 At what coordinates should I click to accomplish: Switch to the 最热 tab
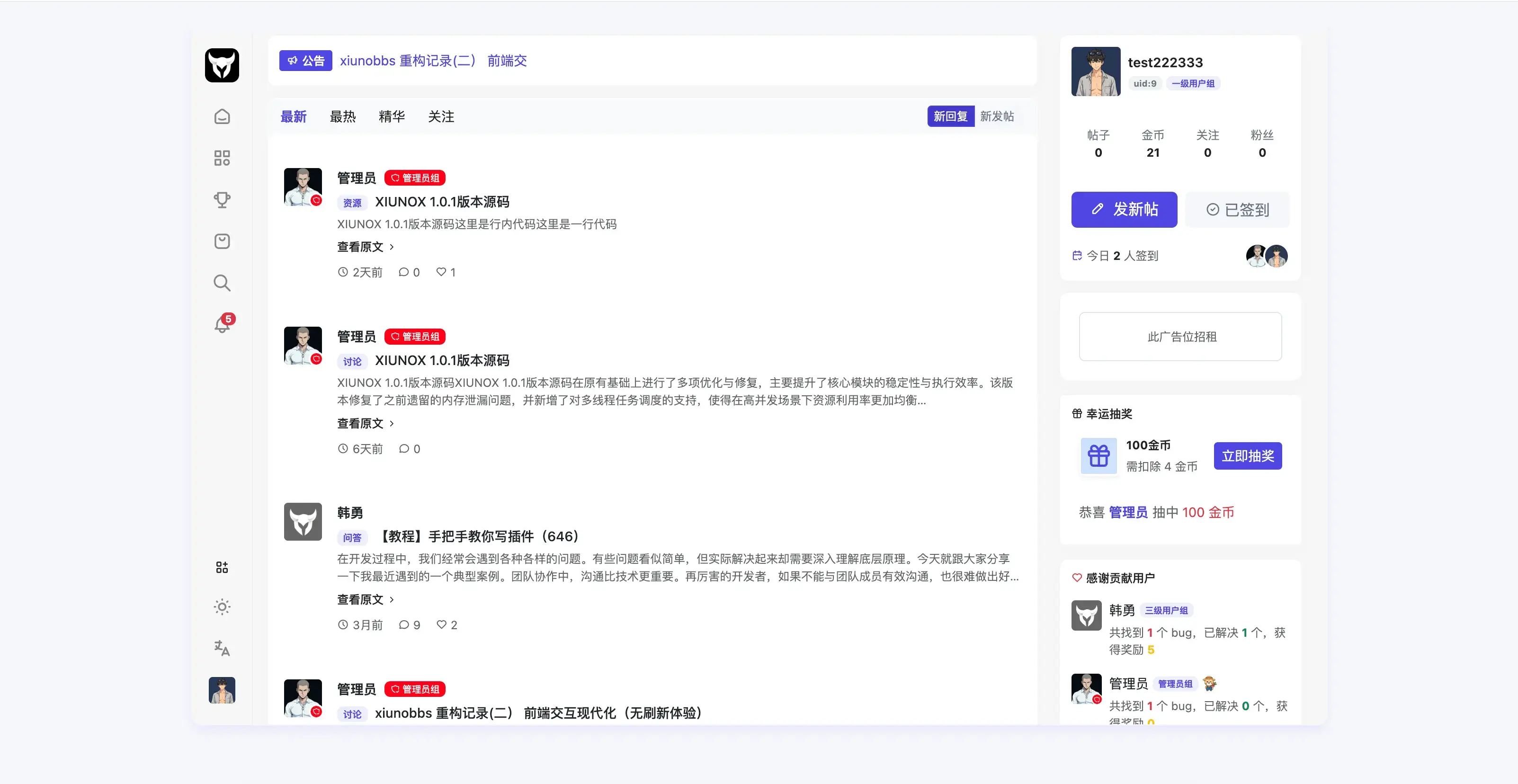click(342, 116)
